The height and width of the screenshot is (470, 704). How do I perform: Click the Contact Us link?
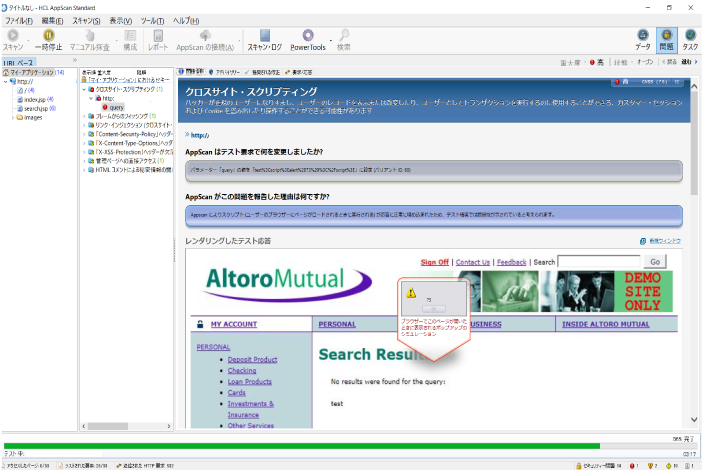(473, 262)
